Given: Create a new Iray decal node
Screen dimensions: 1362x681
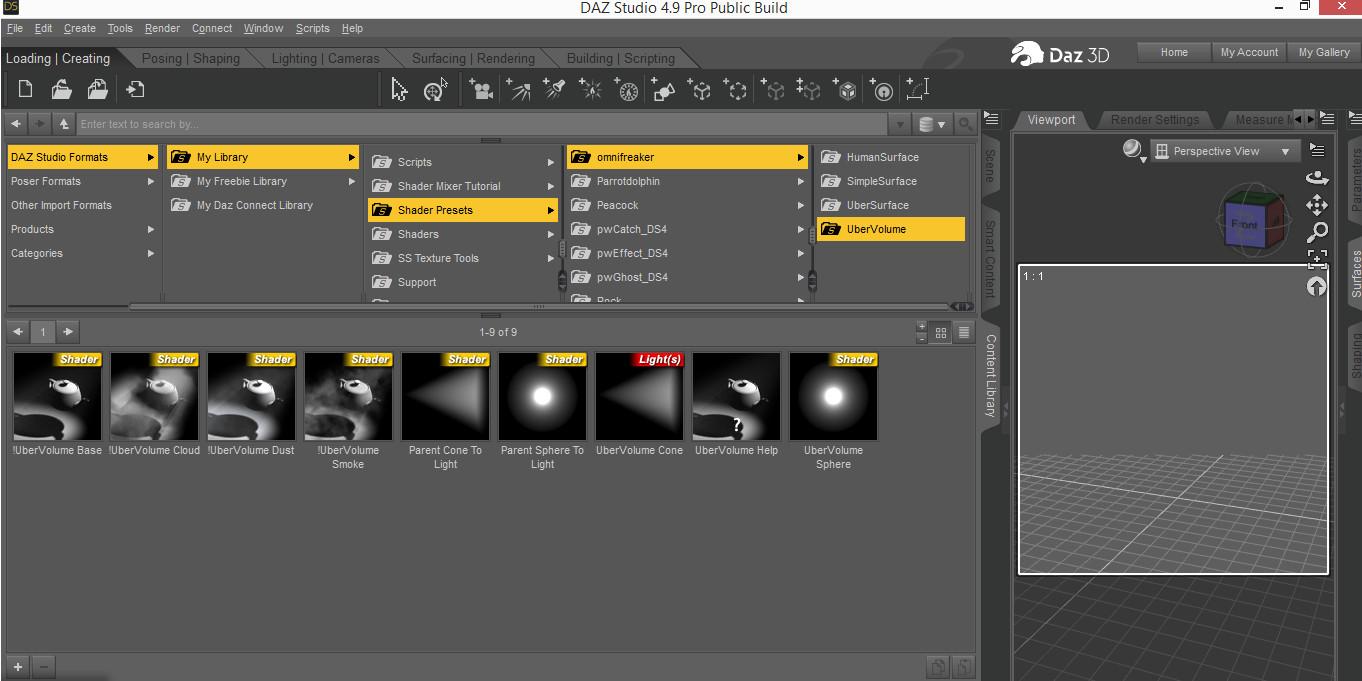Looking at the screenshot, I should pos(772,90).
